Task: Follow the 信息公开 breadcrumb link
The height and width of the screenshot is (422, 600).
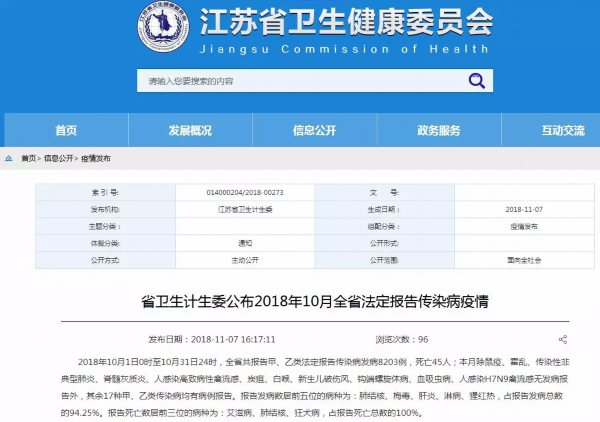Action: click(59, 158)
